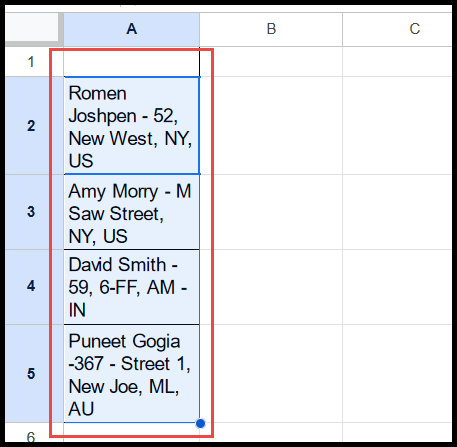Click cell B4 beside David Smith
This screenshot has width=457, height=447.
click(271, 286)
